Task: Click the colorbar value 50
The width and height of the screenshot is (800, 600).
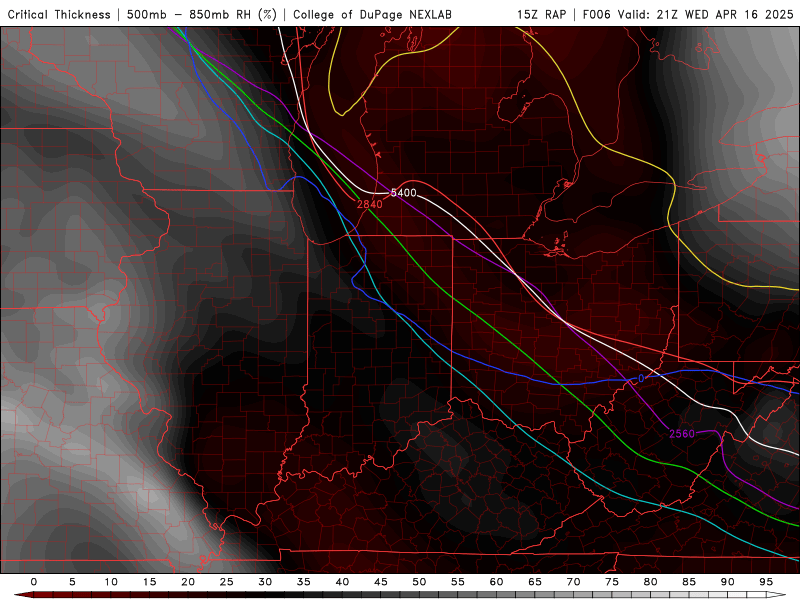Action: point(419,582)
